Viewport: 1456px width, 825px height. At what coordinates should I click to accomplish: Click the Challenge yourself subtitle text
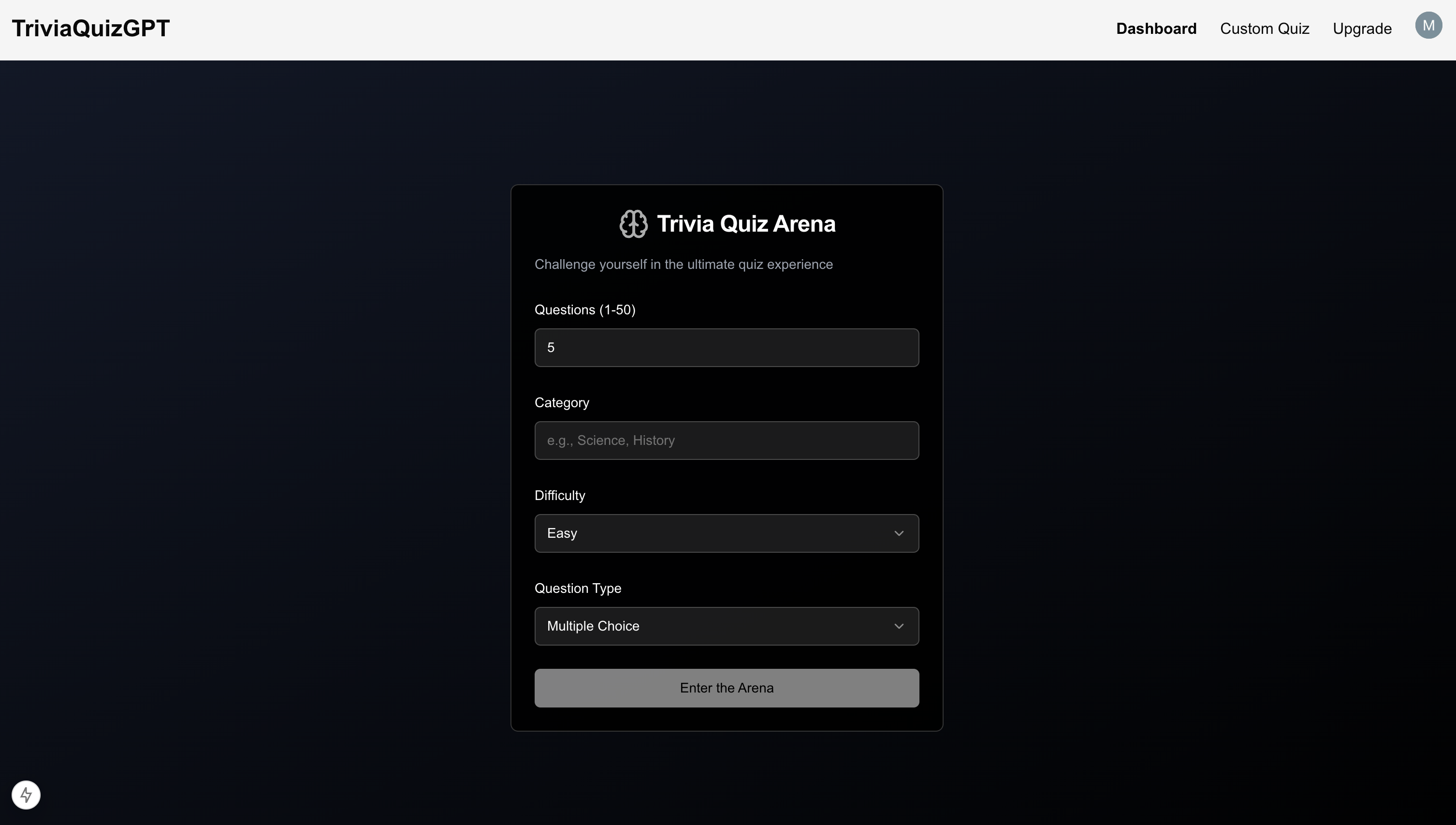683,265
